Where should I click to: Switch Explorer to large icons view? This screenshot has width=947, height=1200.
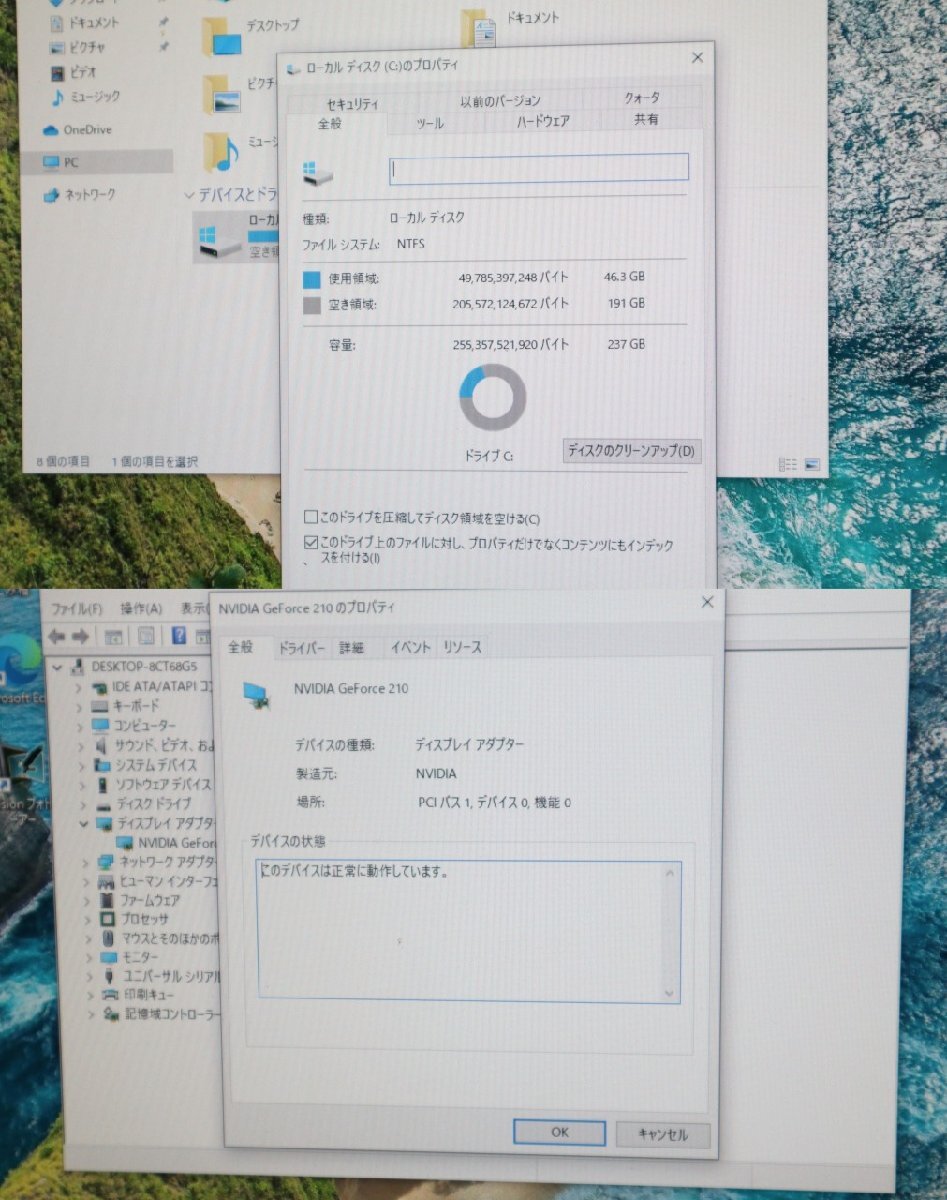coord(812,464)
